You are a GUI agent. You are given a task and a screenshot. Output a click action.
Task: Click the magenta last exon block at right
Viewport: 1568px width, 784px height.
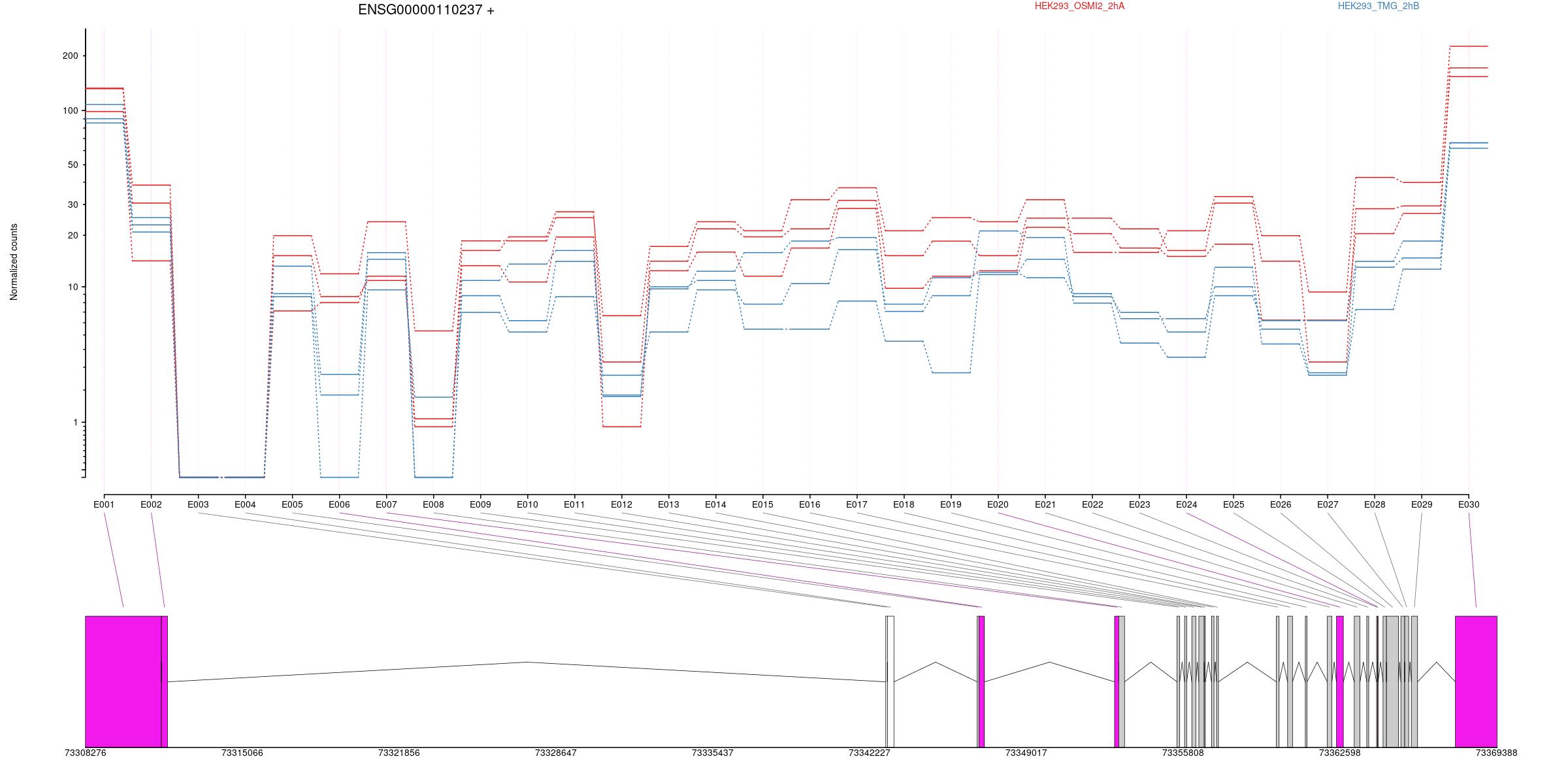point(1476,681)
